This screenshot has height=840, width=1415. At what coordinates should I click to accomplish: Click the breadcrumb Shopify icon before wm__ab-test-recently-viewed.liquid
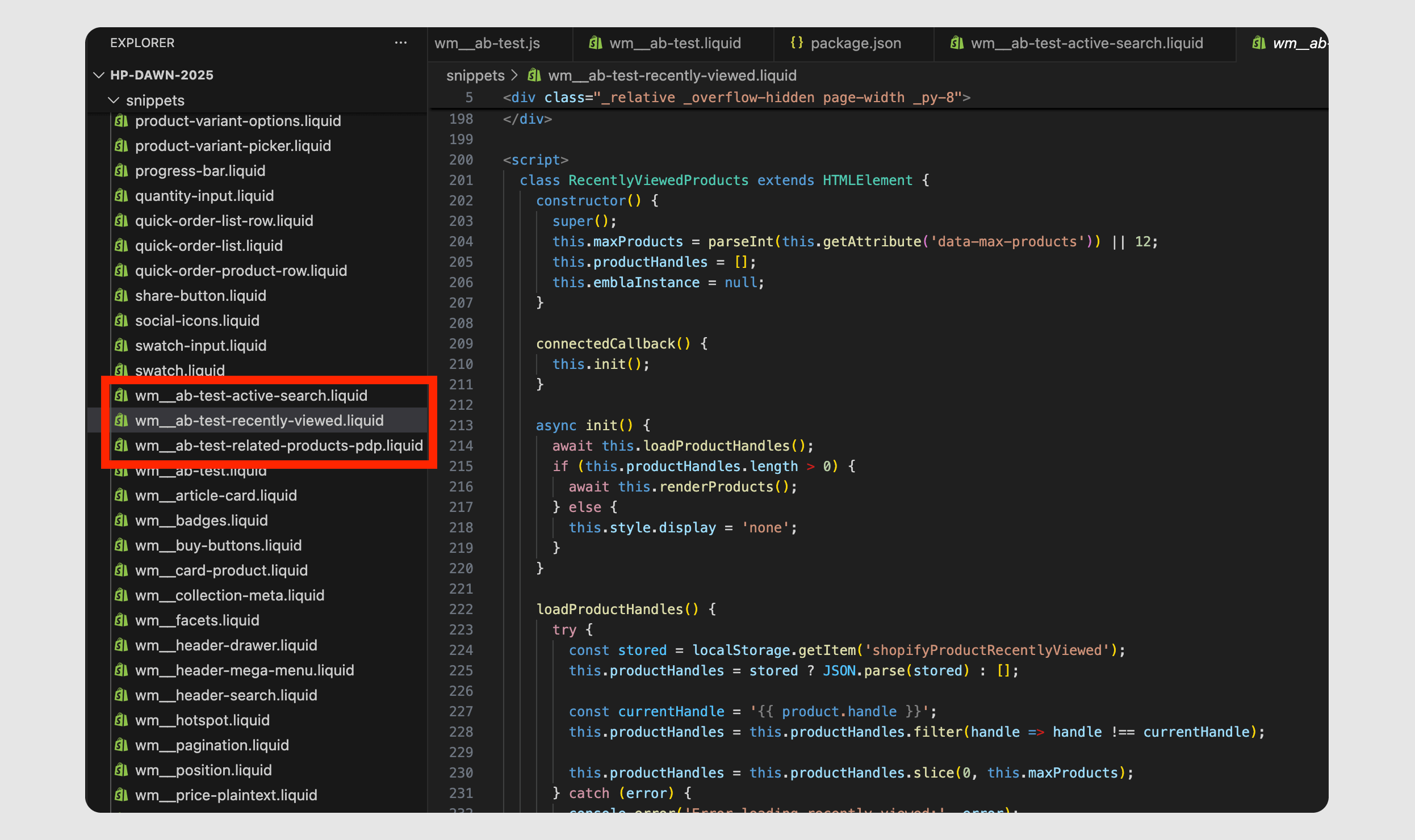(x=534, y=75)
